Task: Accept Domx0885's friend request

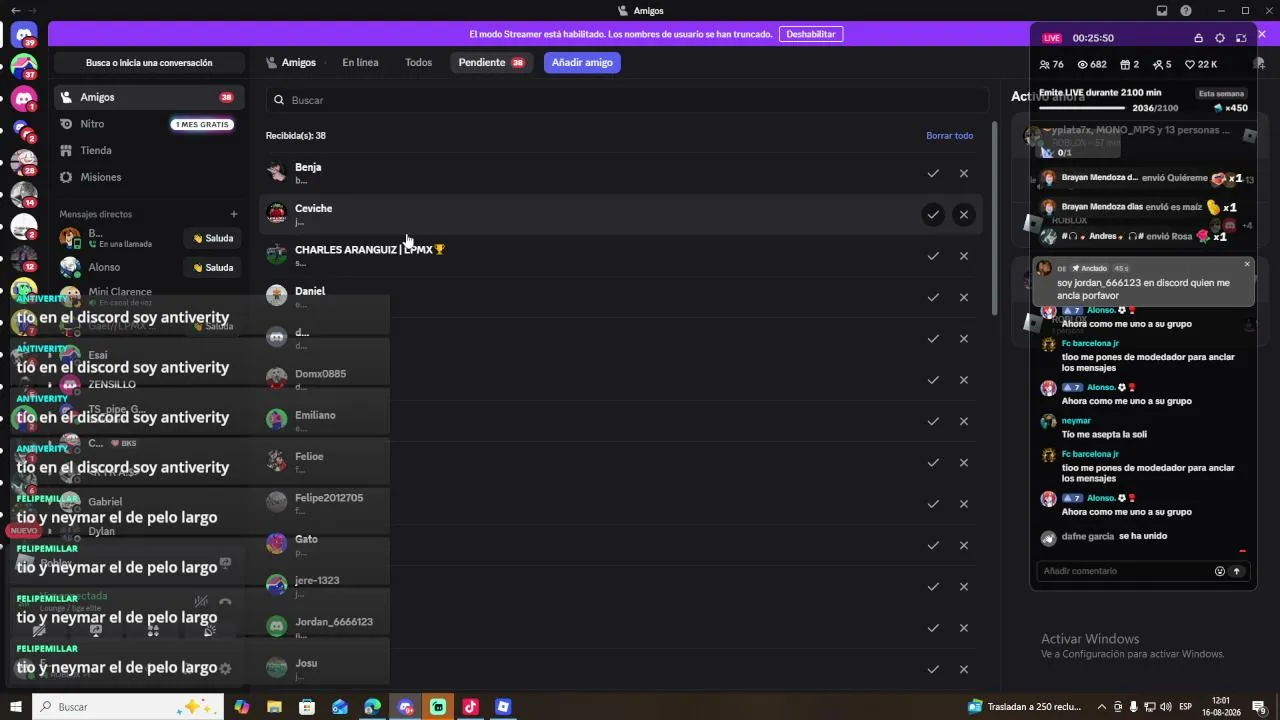Action: (x=933, y=380)
